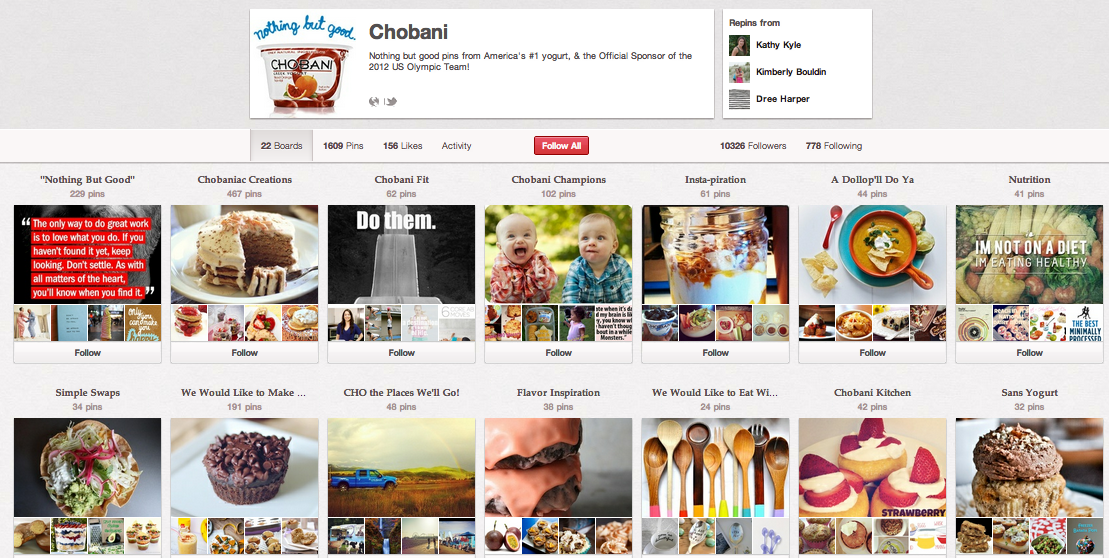Open the Twitter bird icon link
Viewport: 1109px width, 558px height.
391,101
